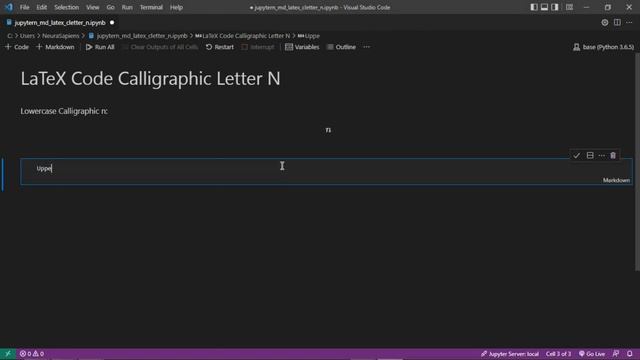Open editor more actions ellipsis at top right
The width and height of the screenshot is (640, 360).
tap(629, 23)
